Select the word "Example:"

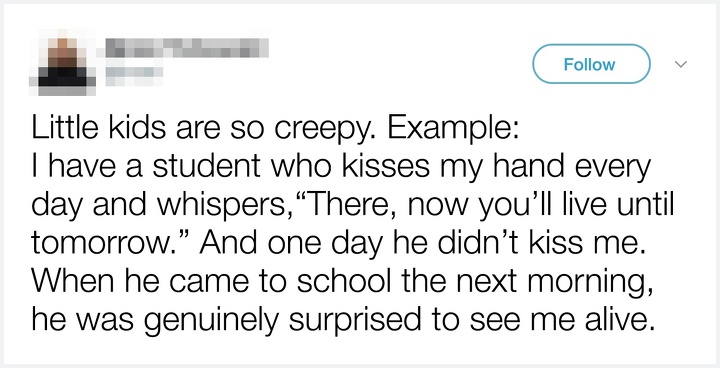[x=454, y=128]
